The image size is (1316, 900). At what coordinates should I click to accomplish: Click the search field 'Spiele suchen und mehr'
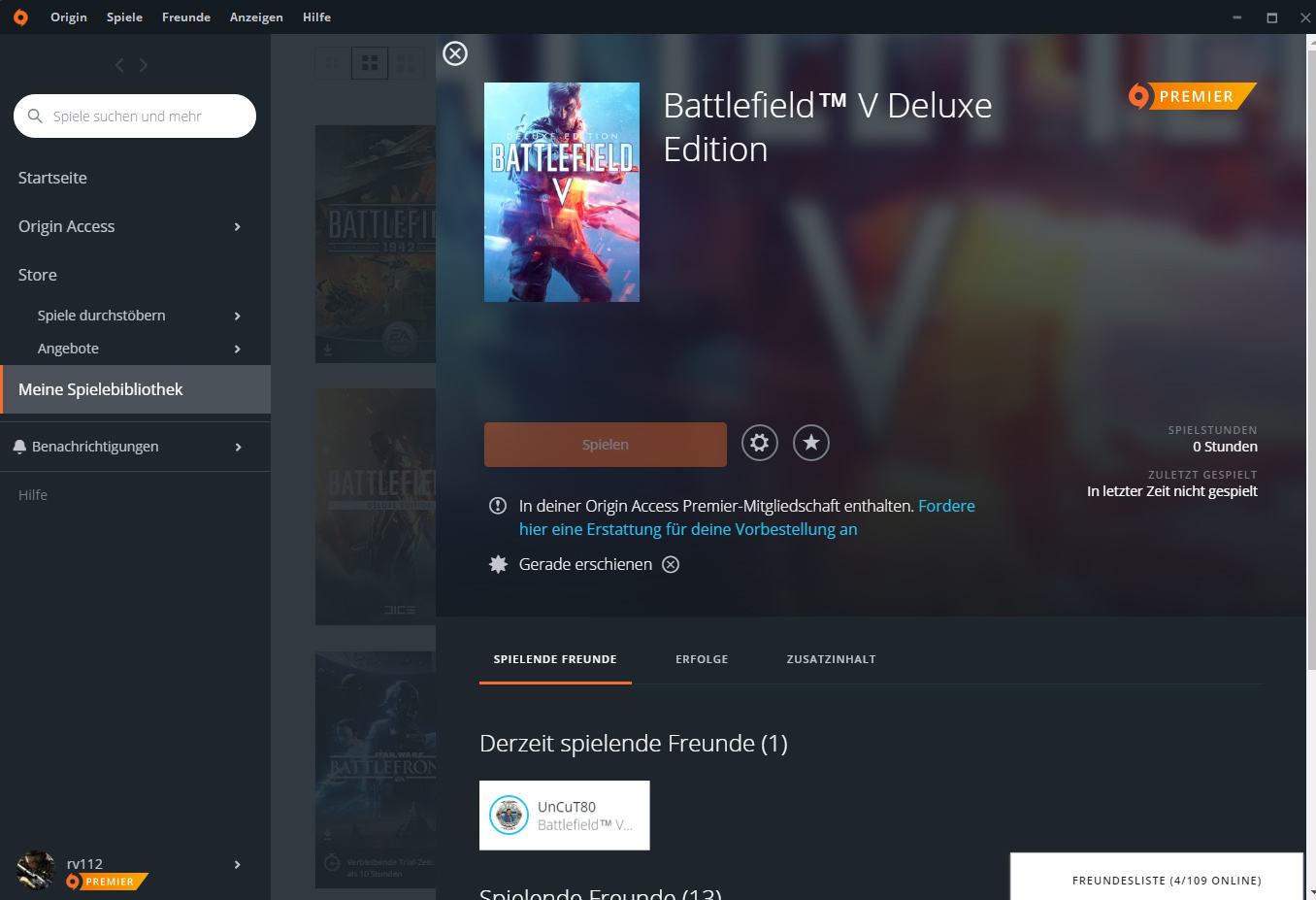(135, 116)
